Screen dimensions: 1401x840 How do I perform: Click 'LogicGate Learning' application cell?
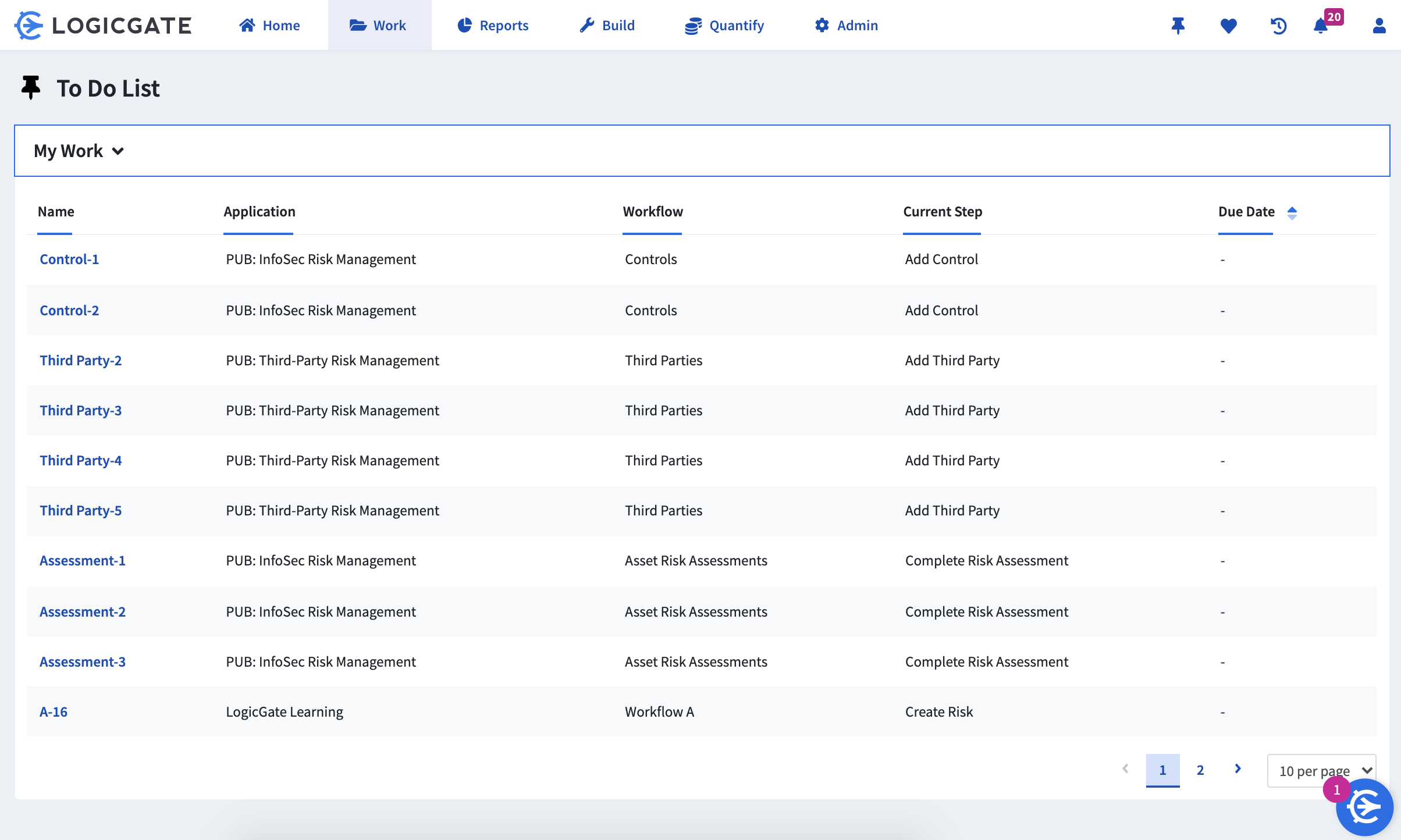tap(285, 712)
